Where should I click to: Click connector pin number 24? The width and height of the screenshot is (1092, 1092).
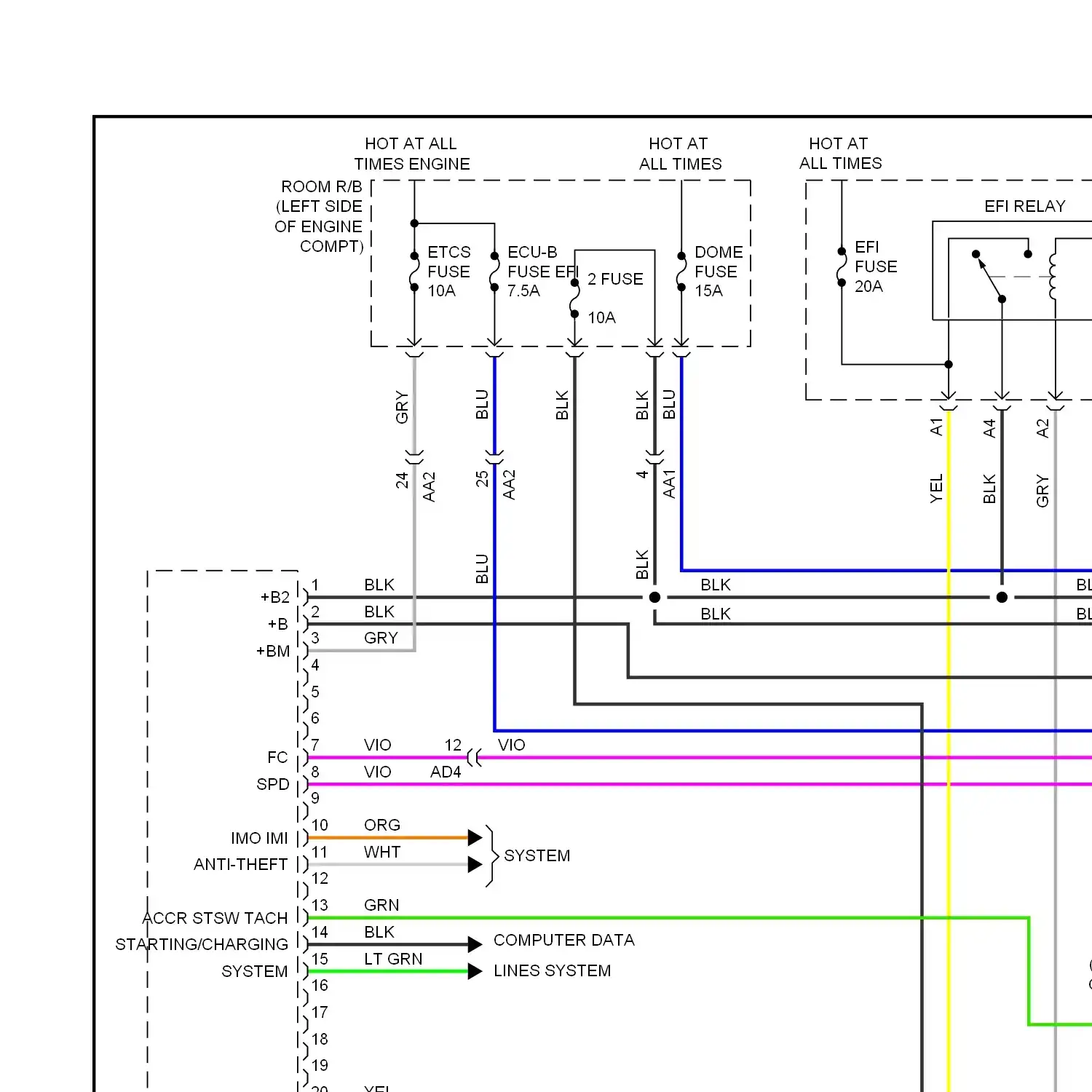402,480
